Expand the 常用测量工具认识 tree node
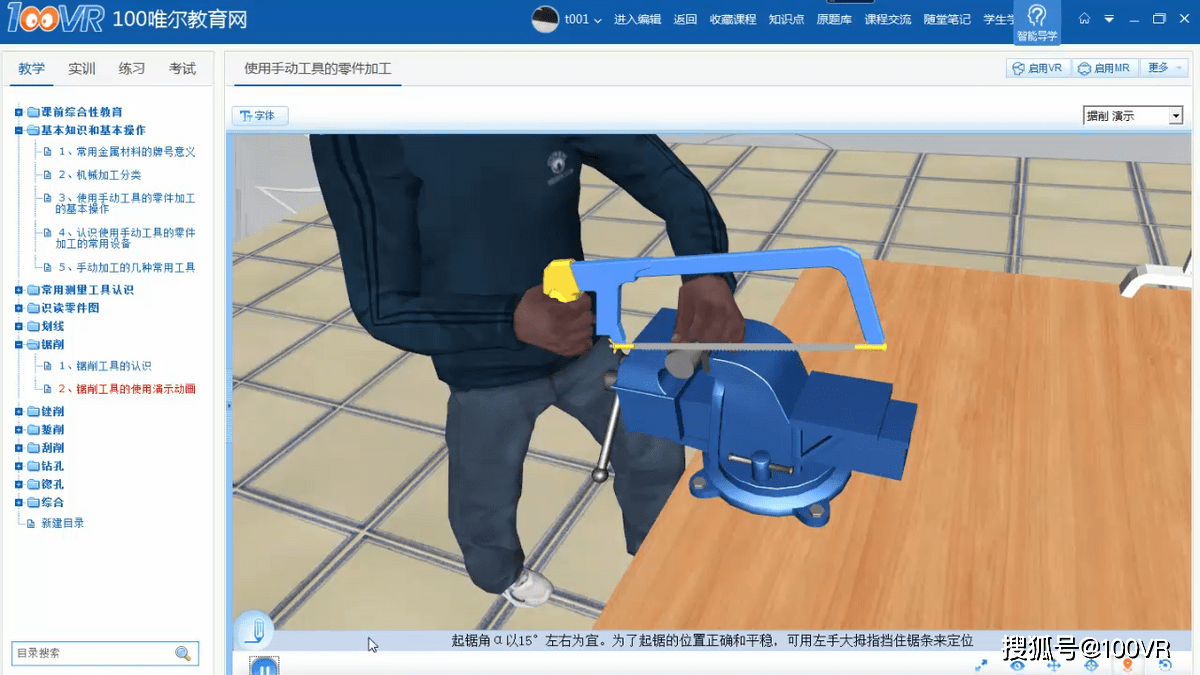Screen dimensions: 1200x675 18,290
